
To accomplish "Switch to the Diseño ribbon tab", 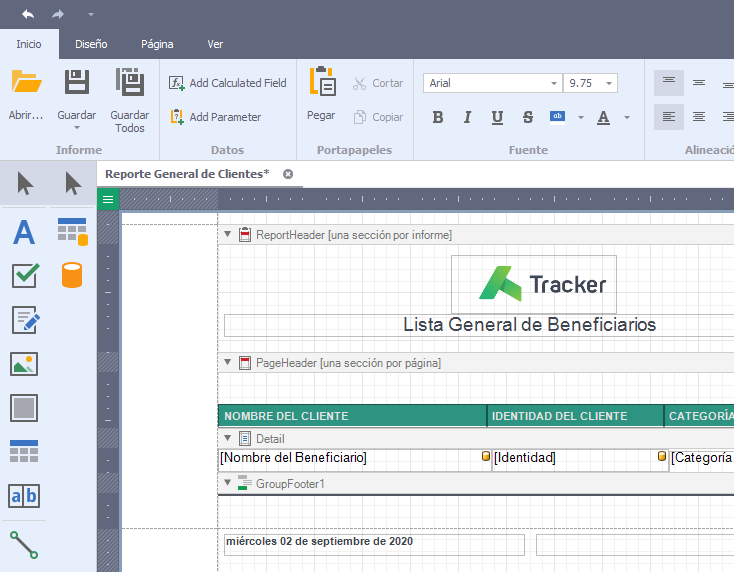I will [91, 44].
